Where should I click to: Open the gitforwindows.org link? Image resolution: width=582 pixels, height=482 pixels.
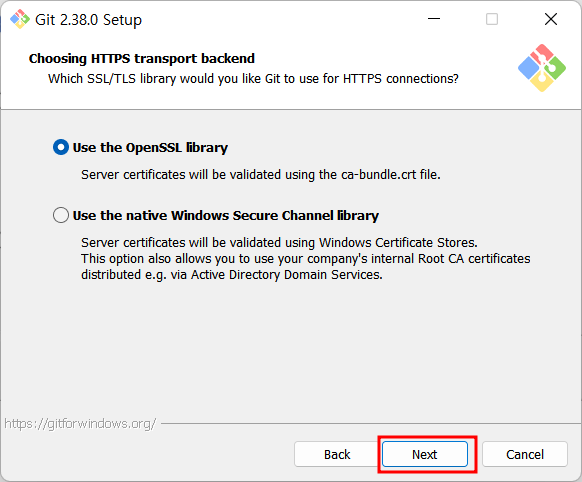tap(80, 424)
